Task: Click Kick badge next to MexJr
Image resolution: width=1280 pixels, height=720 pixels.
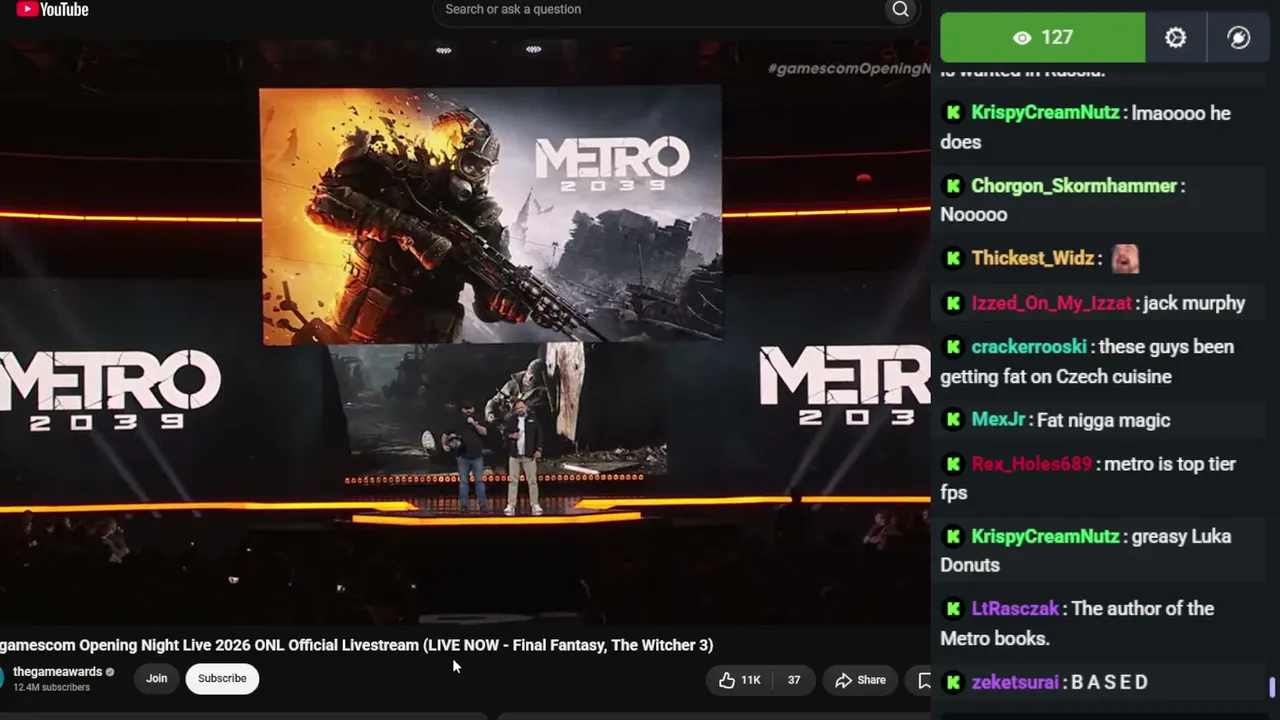Action: pos(953,420)
